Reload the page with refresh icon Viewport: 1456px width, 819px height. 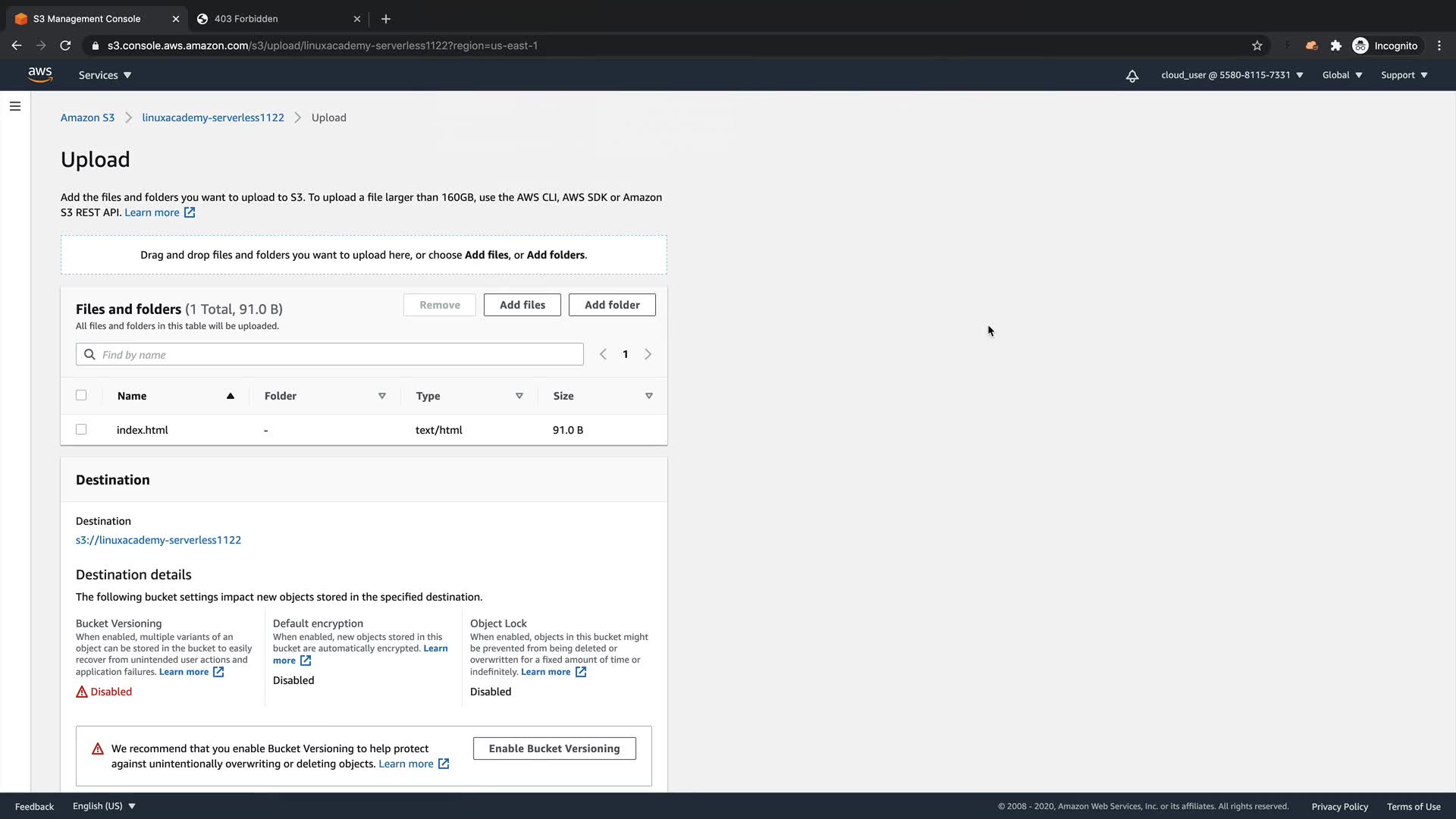tap(65, 45)
